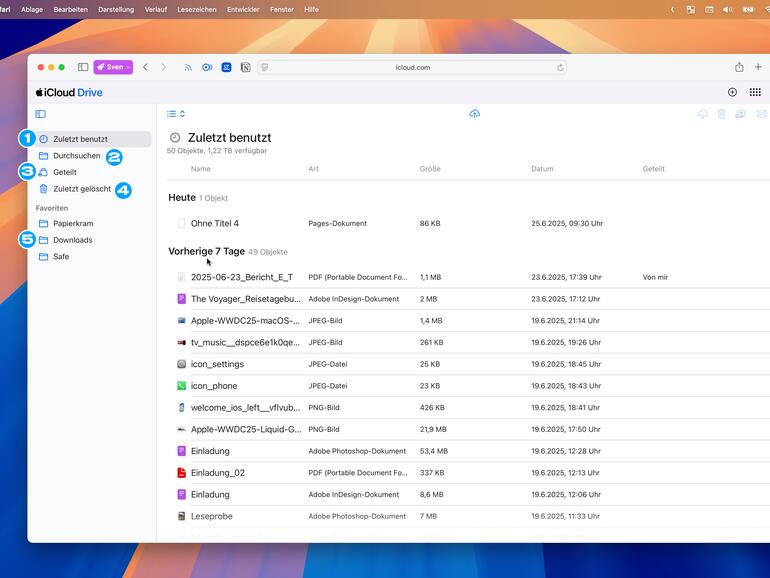This screenshot has width=770, height=578.
Task: Open the Downloads favorite folder
Action: tap(72, 240)
